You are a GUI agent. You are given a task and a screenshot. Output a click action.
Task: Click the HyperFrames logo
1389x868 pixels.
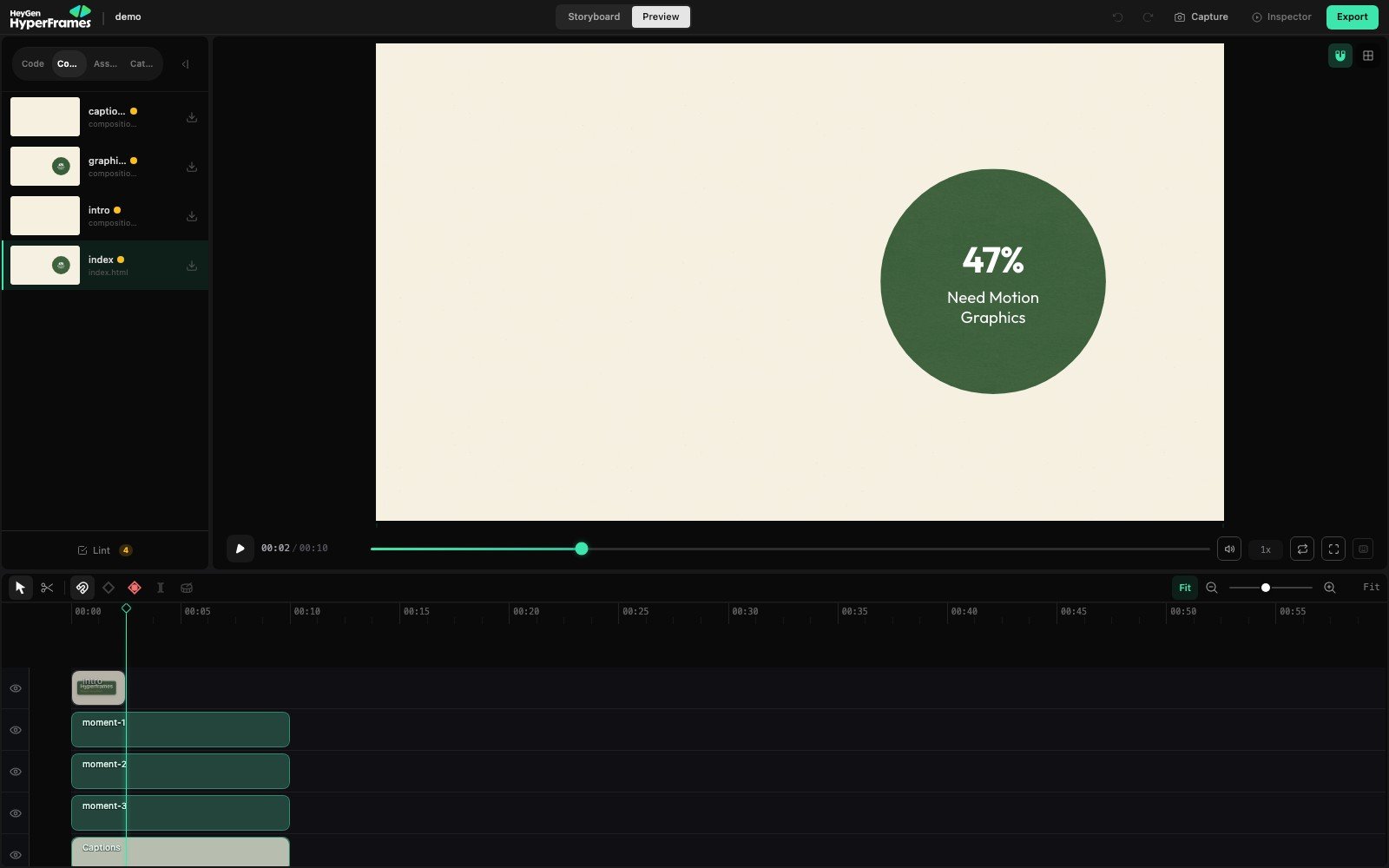[50, 16]
